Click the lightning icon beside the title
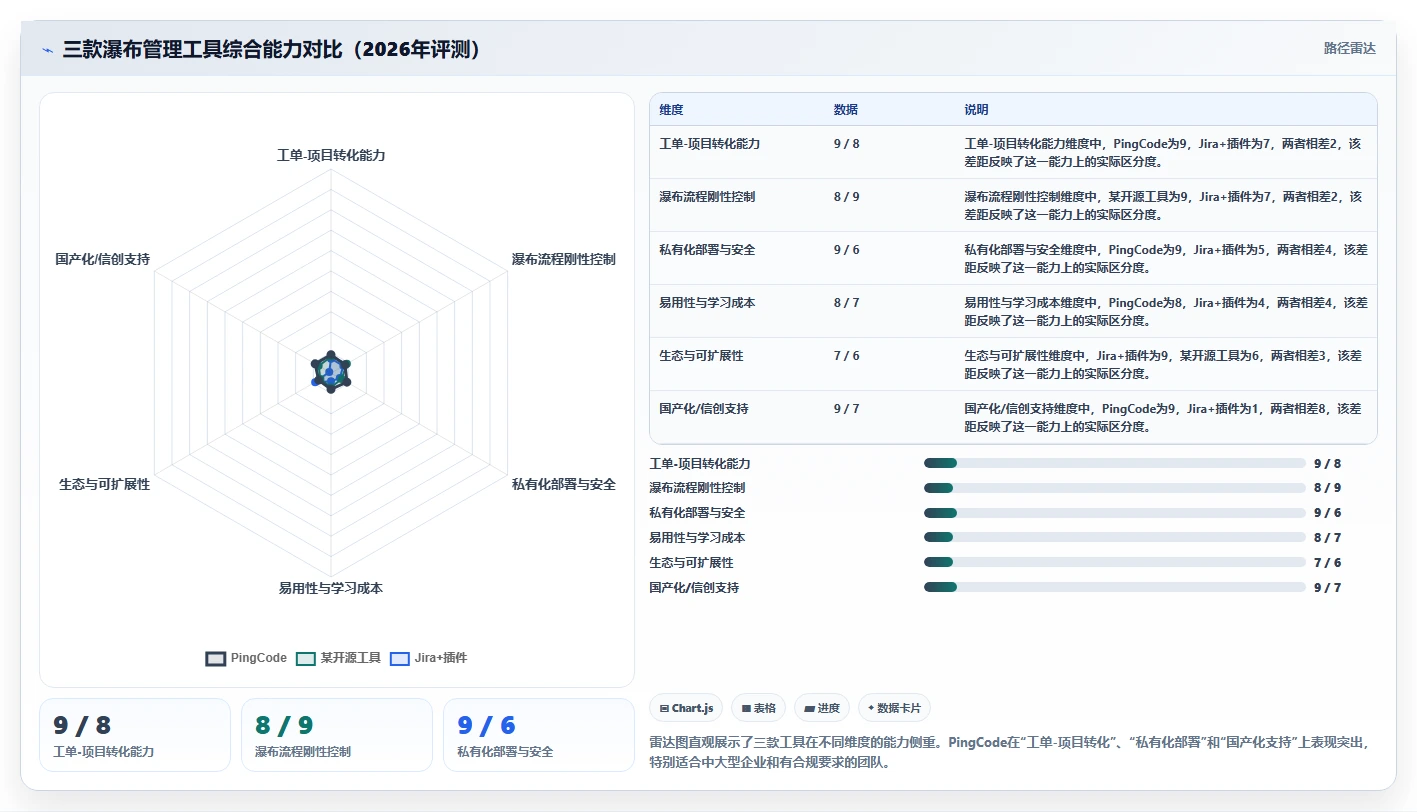 47,49
